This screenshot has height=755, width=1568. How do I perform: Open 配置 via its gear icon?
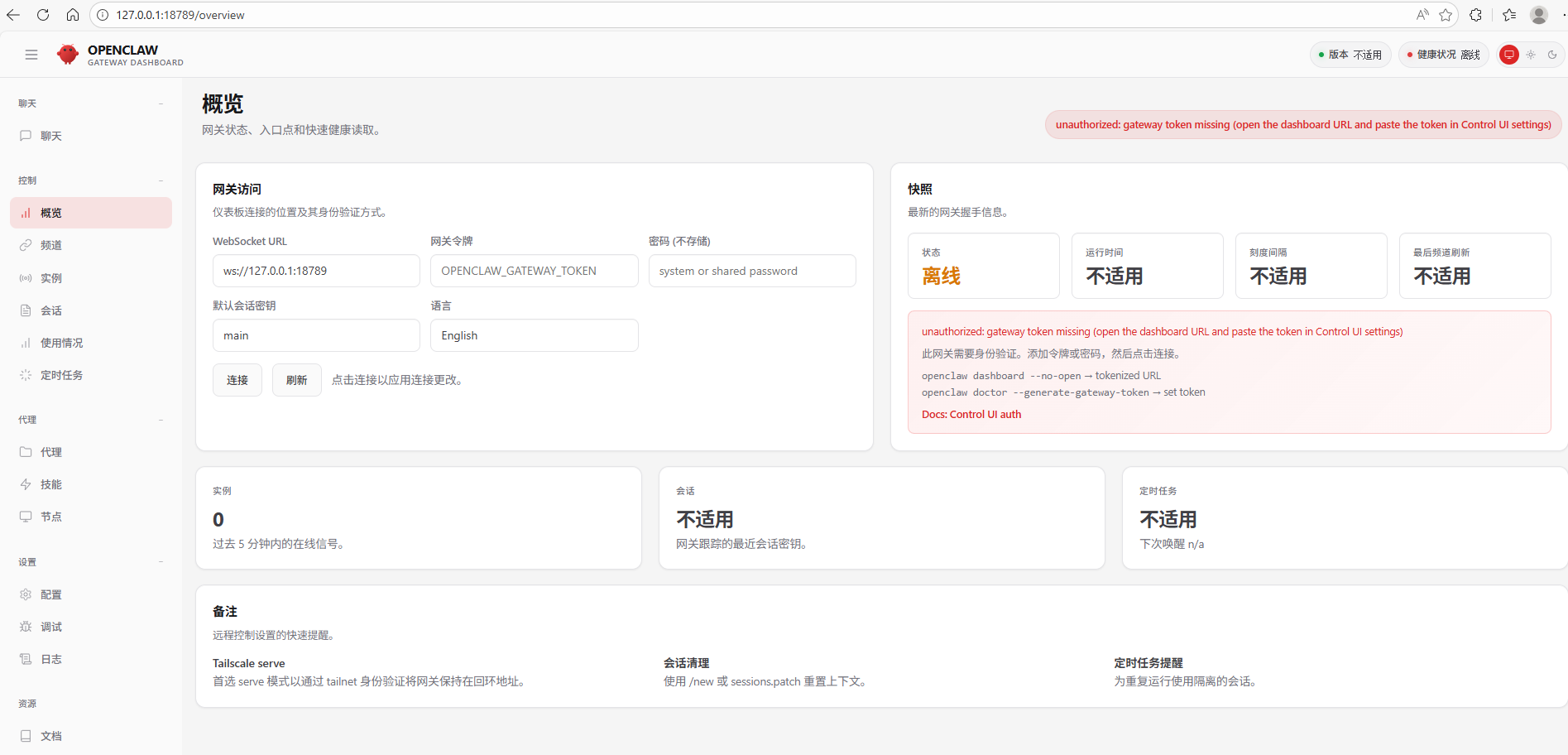(x=26, y=594)
